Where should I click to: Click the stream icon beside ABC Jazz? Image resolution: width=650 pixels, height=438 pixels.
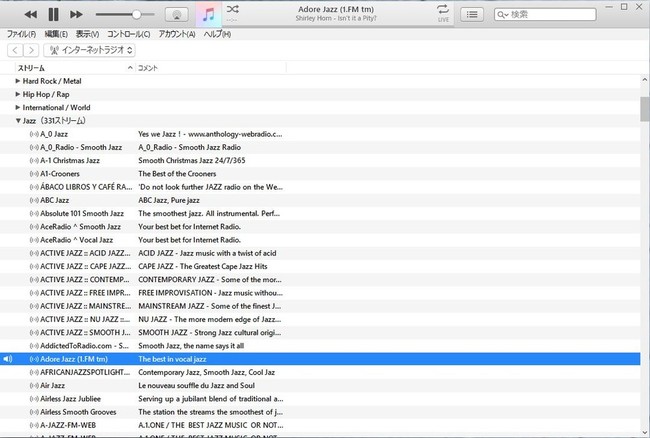pyautogui.click(x=34, y=200)
